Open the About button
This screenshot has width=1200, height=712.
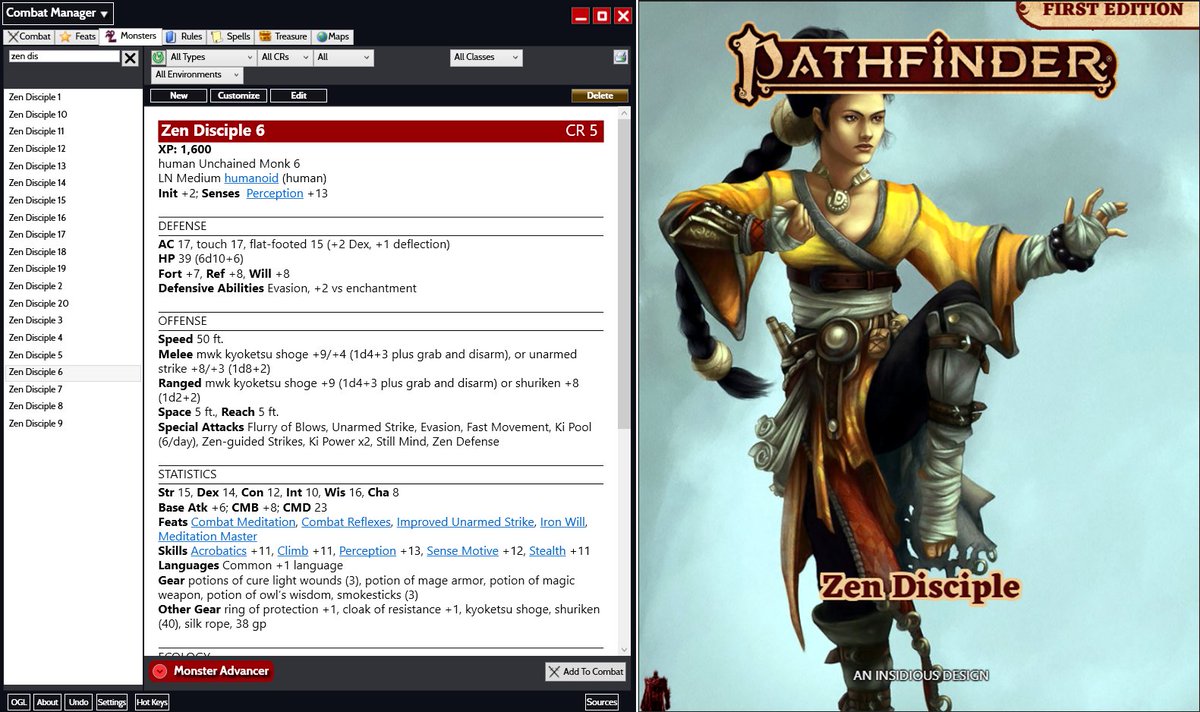point(48,702)
